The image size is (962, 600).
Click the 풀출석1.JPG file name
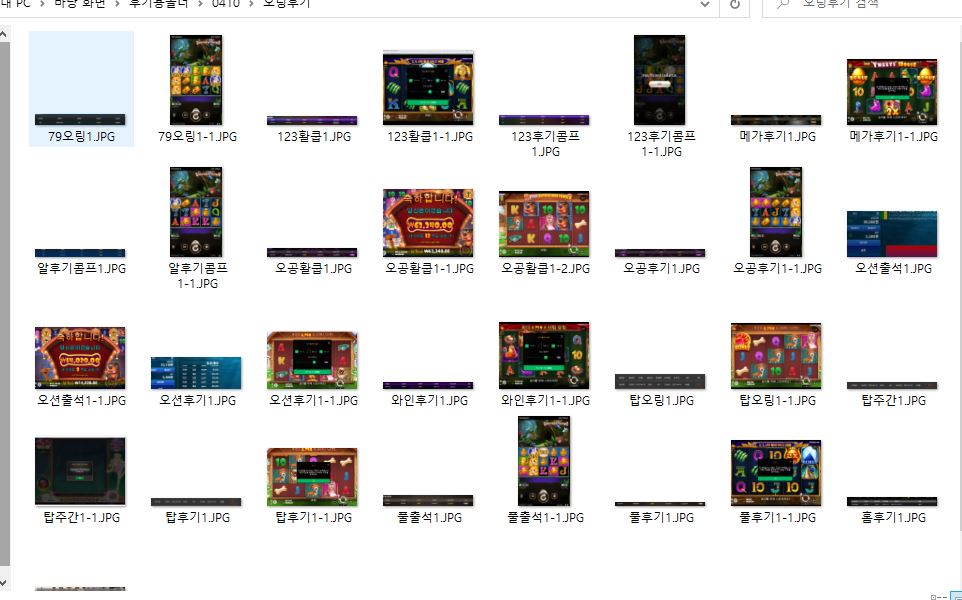point(429,517)
